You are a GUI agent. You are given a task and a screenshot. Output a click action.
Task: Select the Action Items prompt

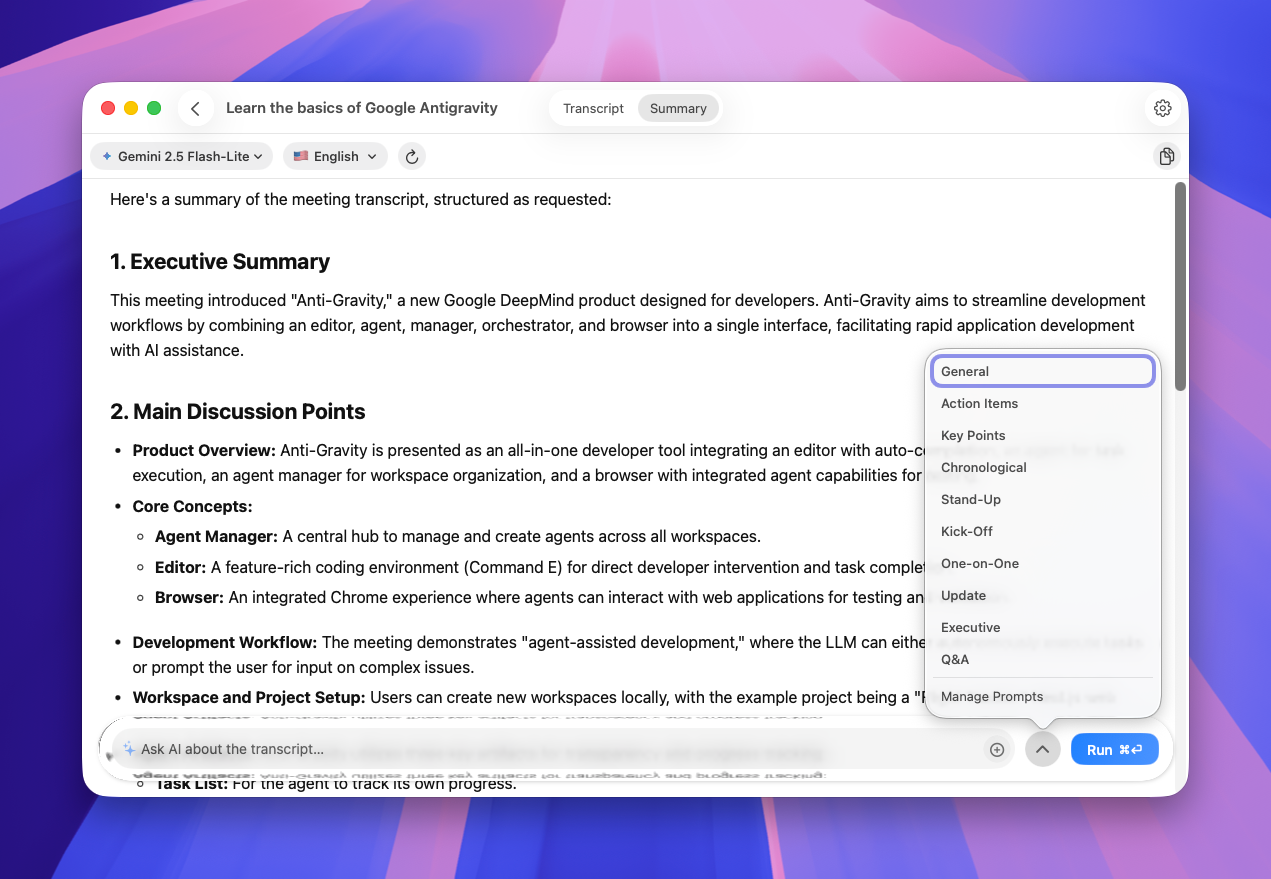pyautogui.click(x=979, y=404)
